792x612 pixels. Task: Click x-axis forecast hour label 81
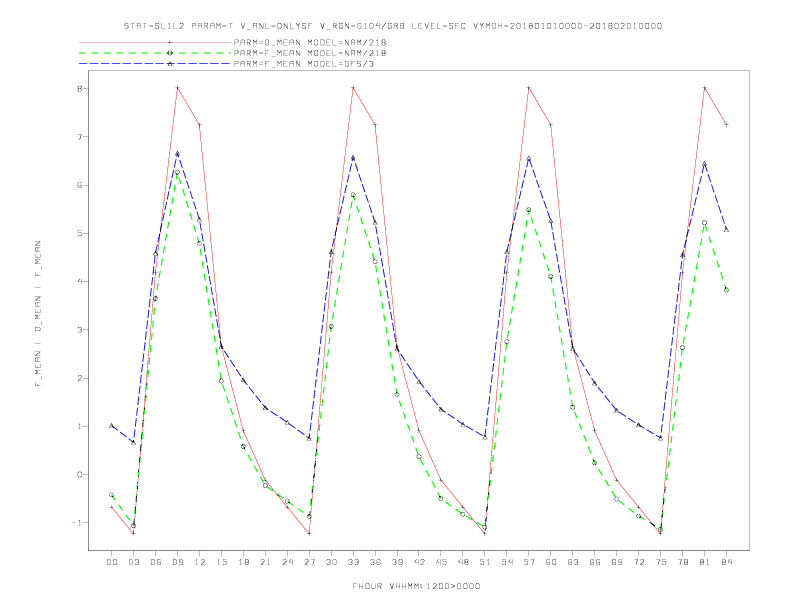[x=705, y=562]
